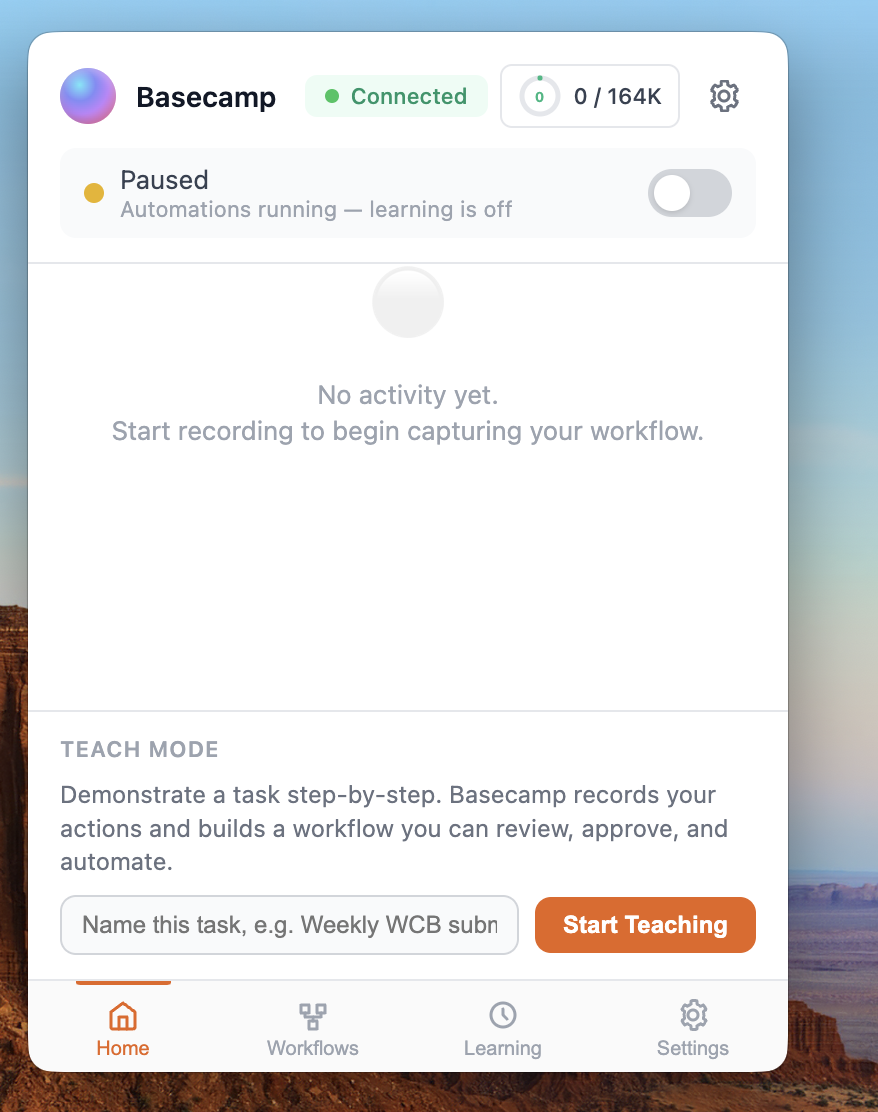
Task: Enable learning with the Paused toggle switch
Action: (689, 193)
